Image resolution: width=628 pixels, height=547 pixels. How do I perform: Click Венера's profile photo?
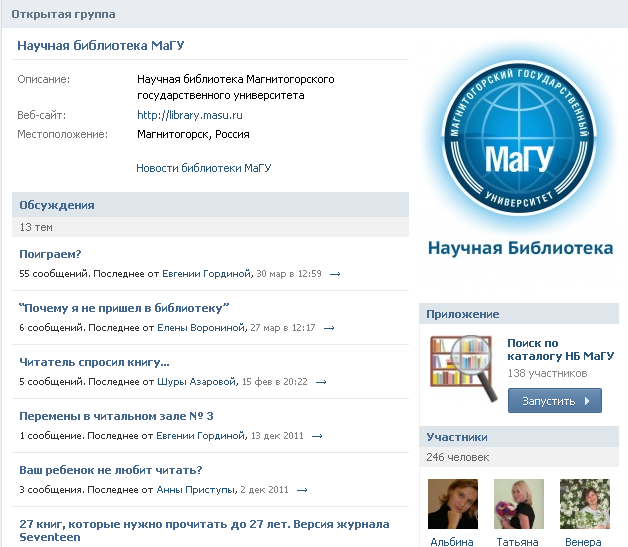pyautogui.click(x=585, y=504)
